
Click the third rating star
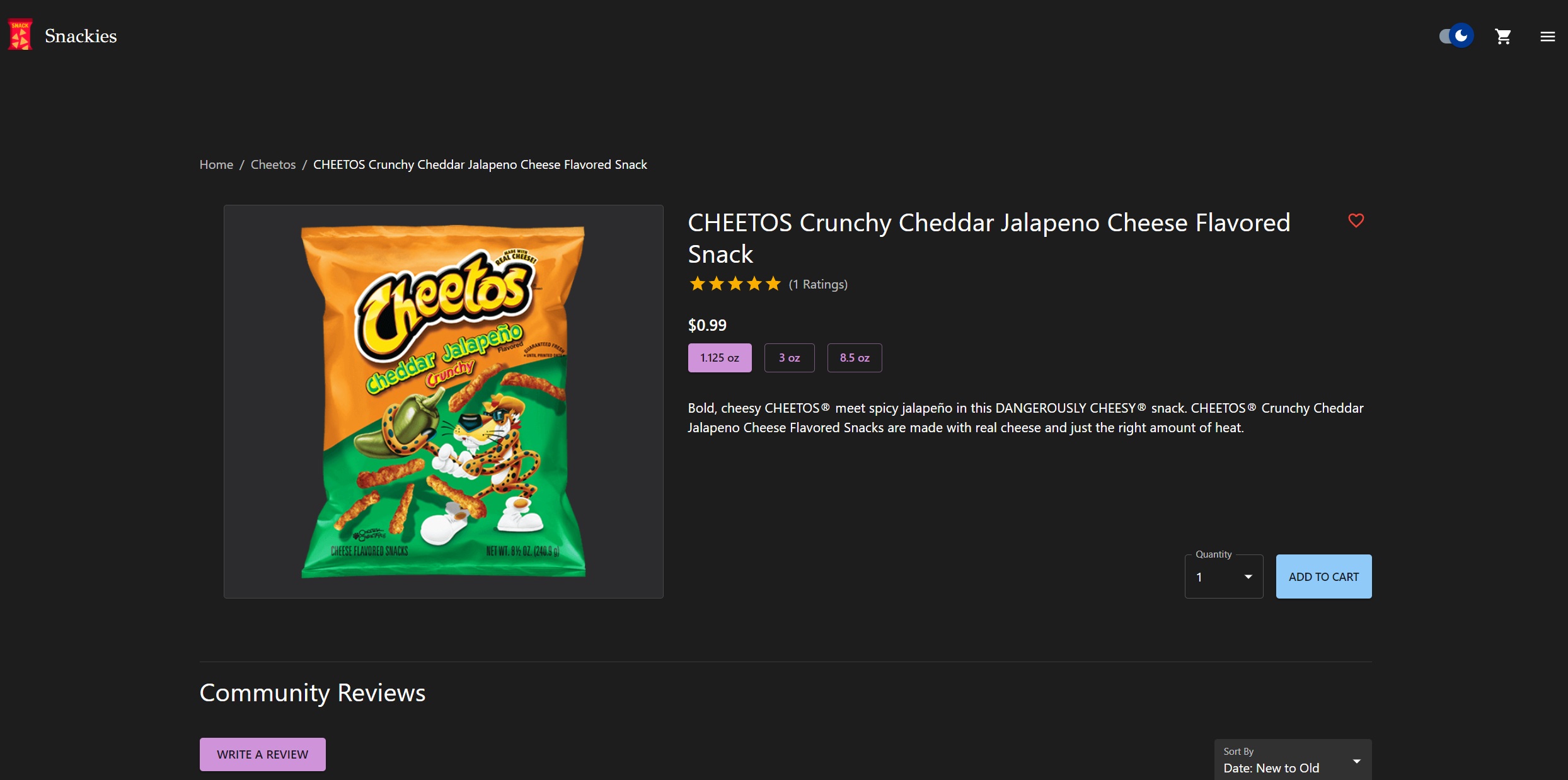pos(735,284)
